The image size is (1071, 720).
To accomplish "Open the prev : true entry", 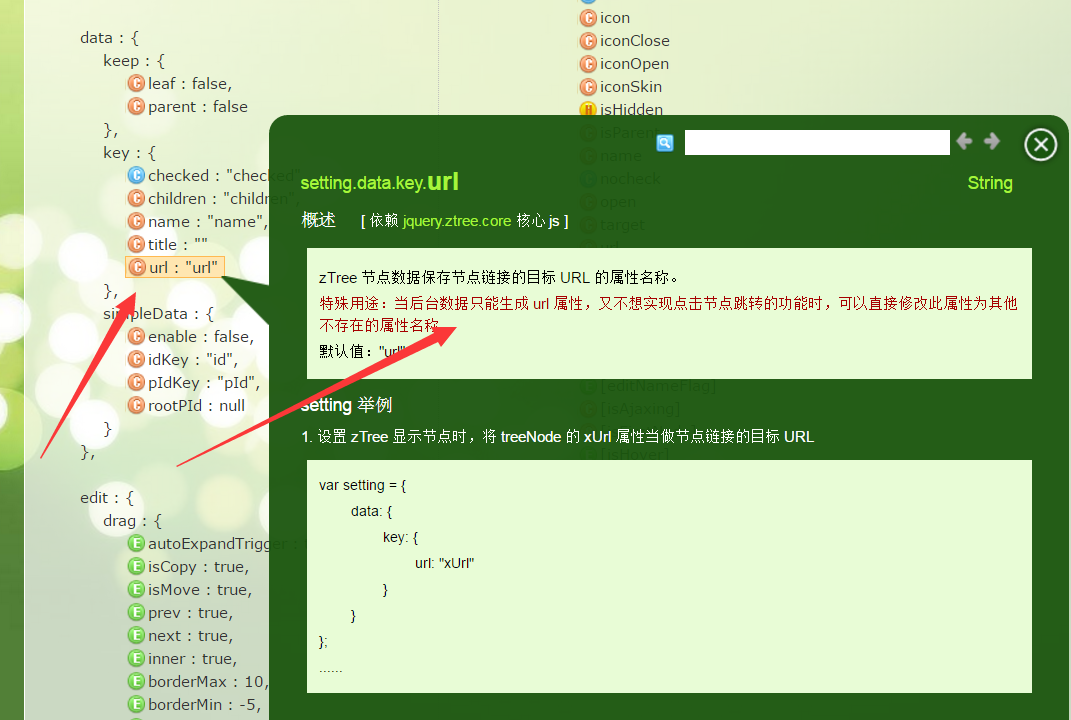I will click(x=181, y=613).
